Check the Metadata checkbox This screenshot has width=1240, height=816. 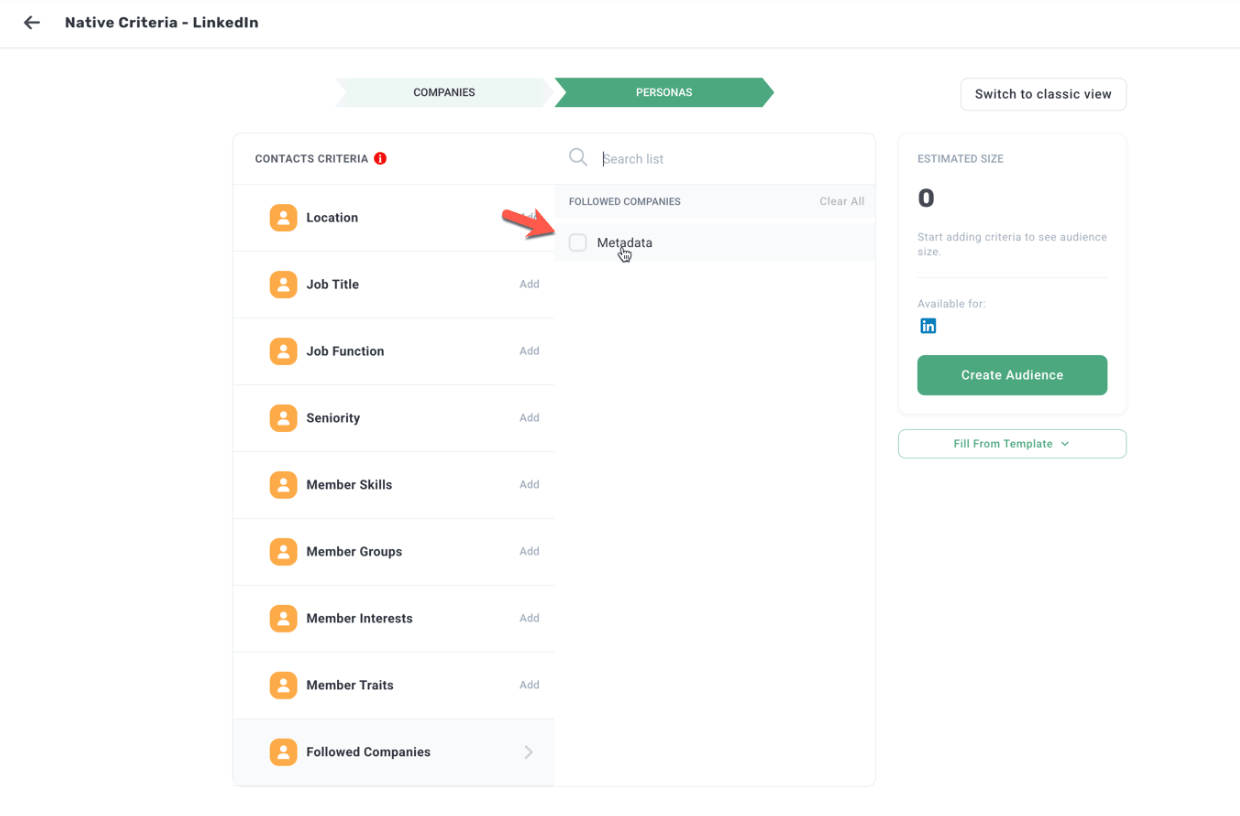[x=578, y=243]
